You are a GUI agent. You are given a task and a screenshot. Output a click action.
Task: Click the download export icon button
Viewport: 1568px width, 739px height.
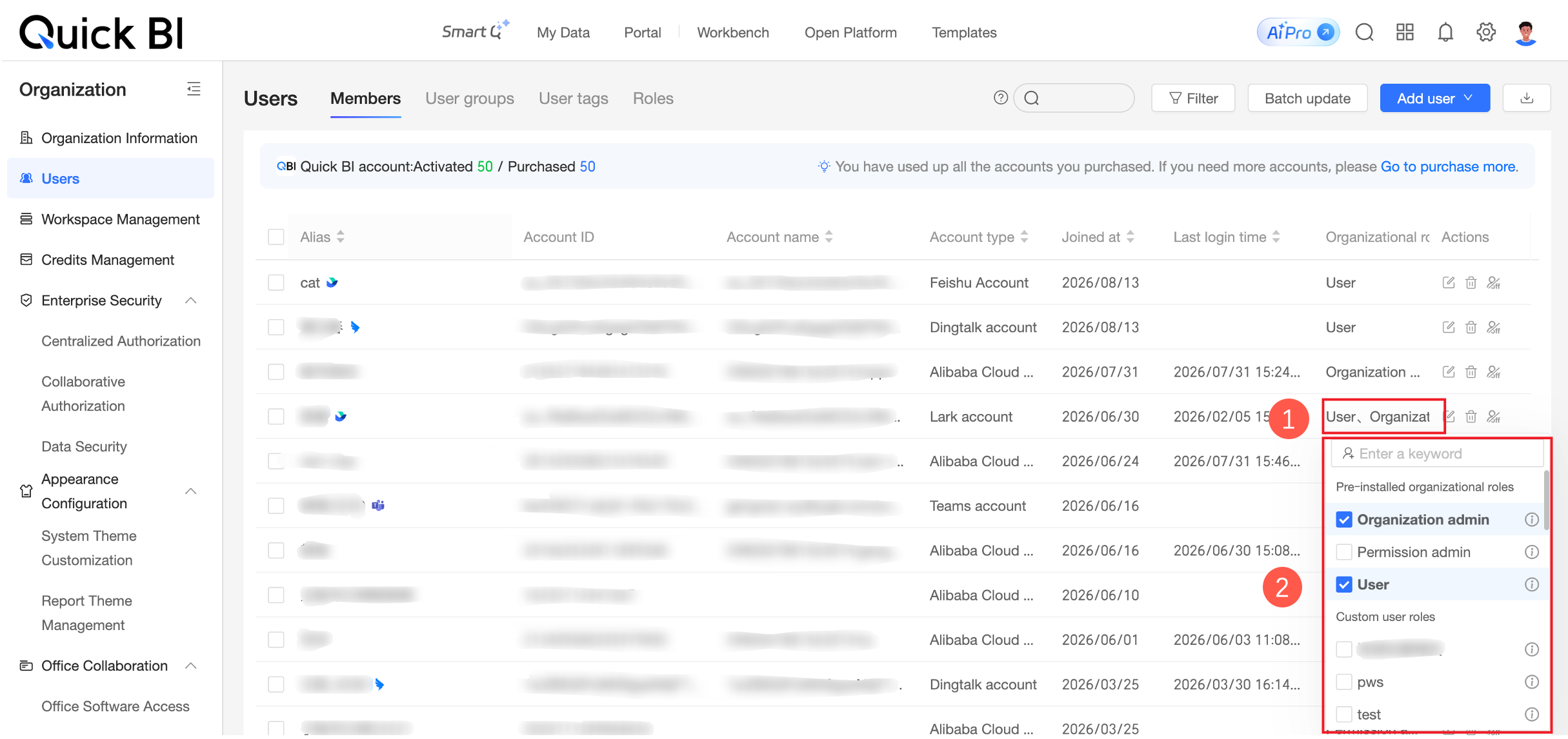1527,98
